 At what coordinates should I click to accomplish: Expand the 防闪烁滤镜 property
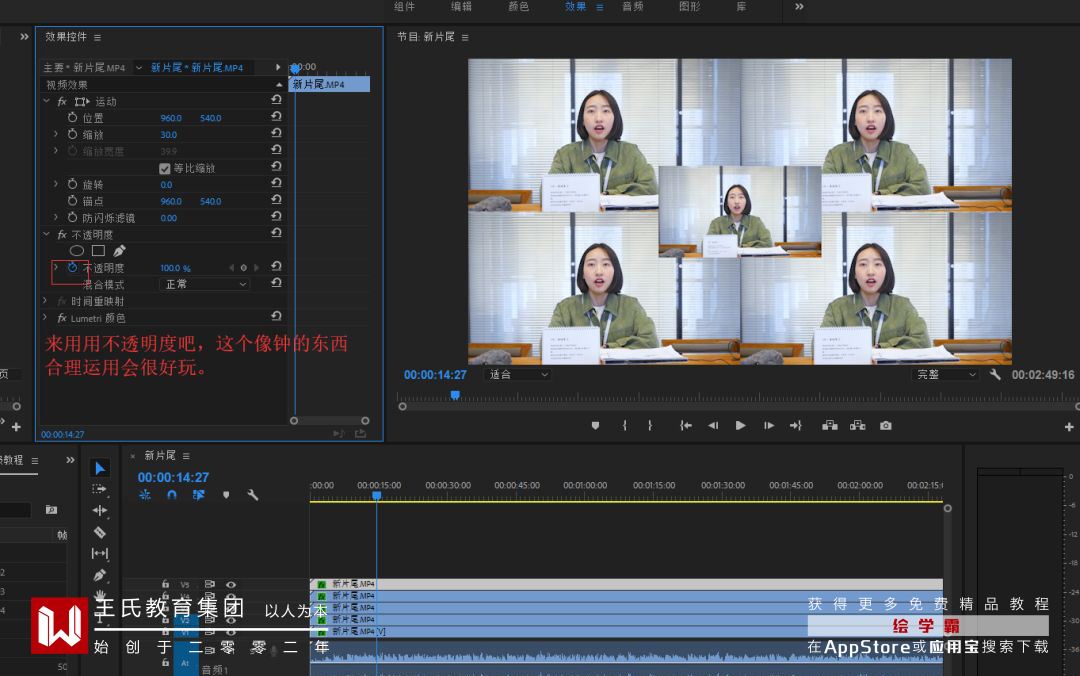coord(56,217)
